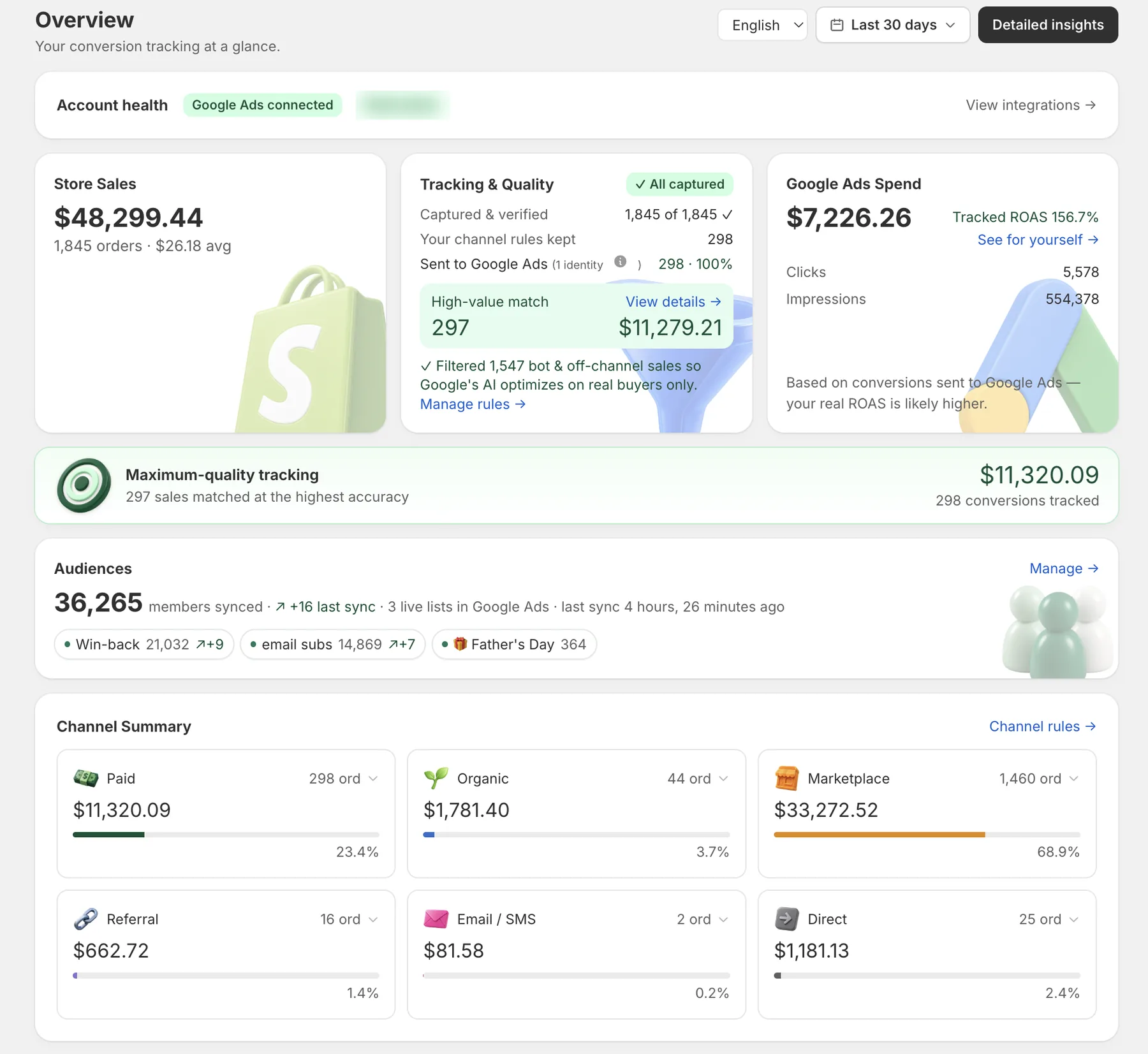
Task: Click the Impressions value 554,378
Action: [1072, 299]
